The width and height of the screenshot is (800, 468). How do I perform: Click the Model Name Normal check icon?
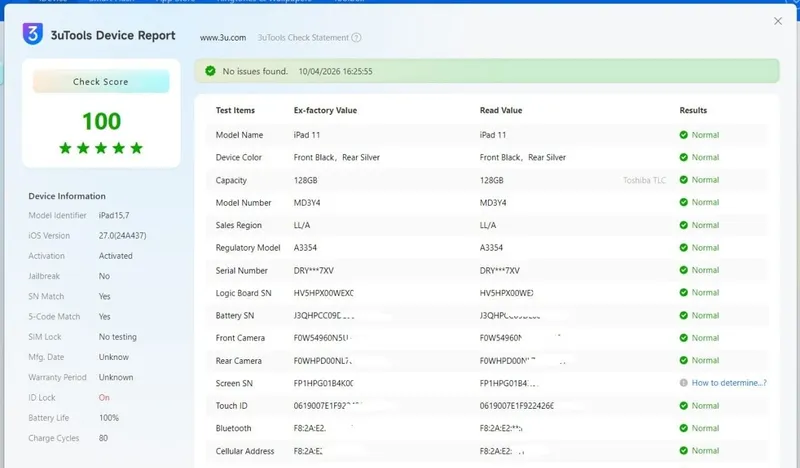pyautogui.click(x=684, y=135)
